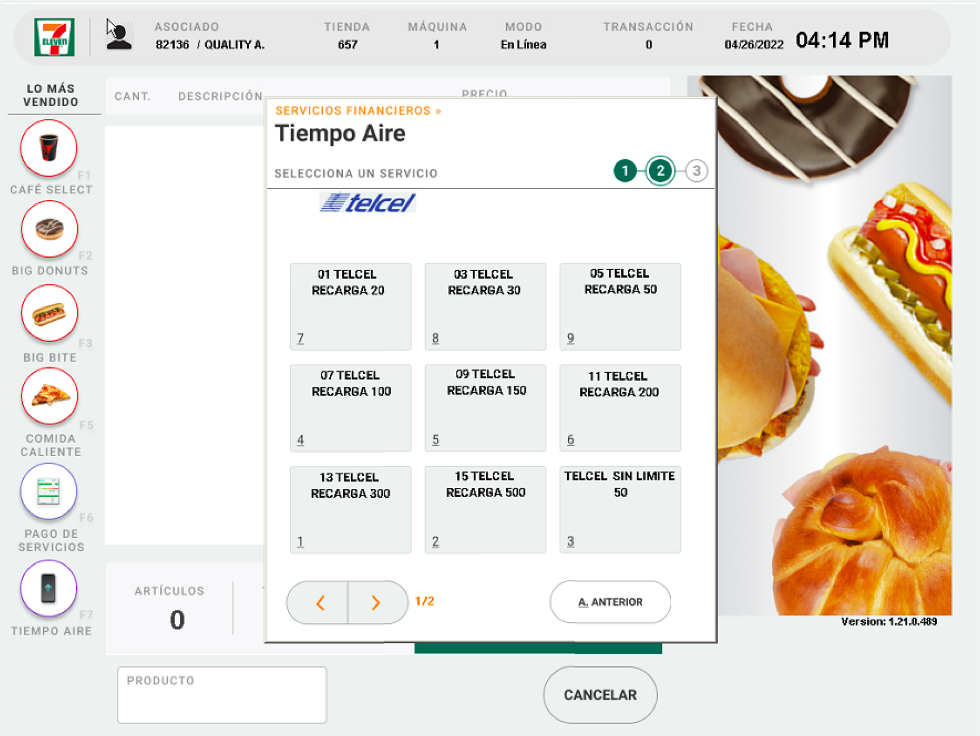Image resolution: width=980 pixels, height=736 pixels.
Task: Go to step 1 of the wizard
Action: [625, 171]
